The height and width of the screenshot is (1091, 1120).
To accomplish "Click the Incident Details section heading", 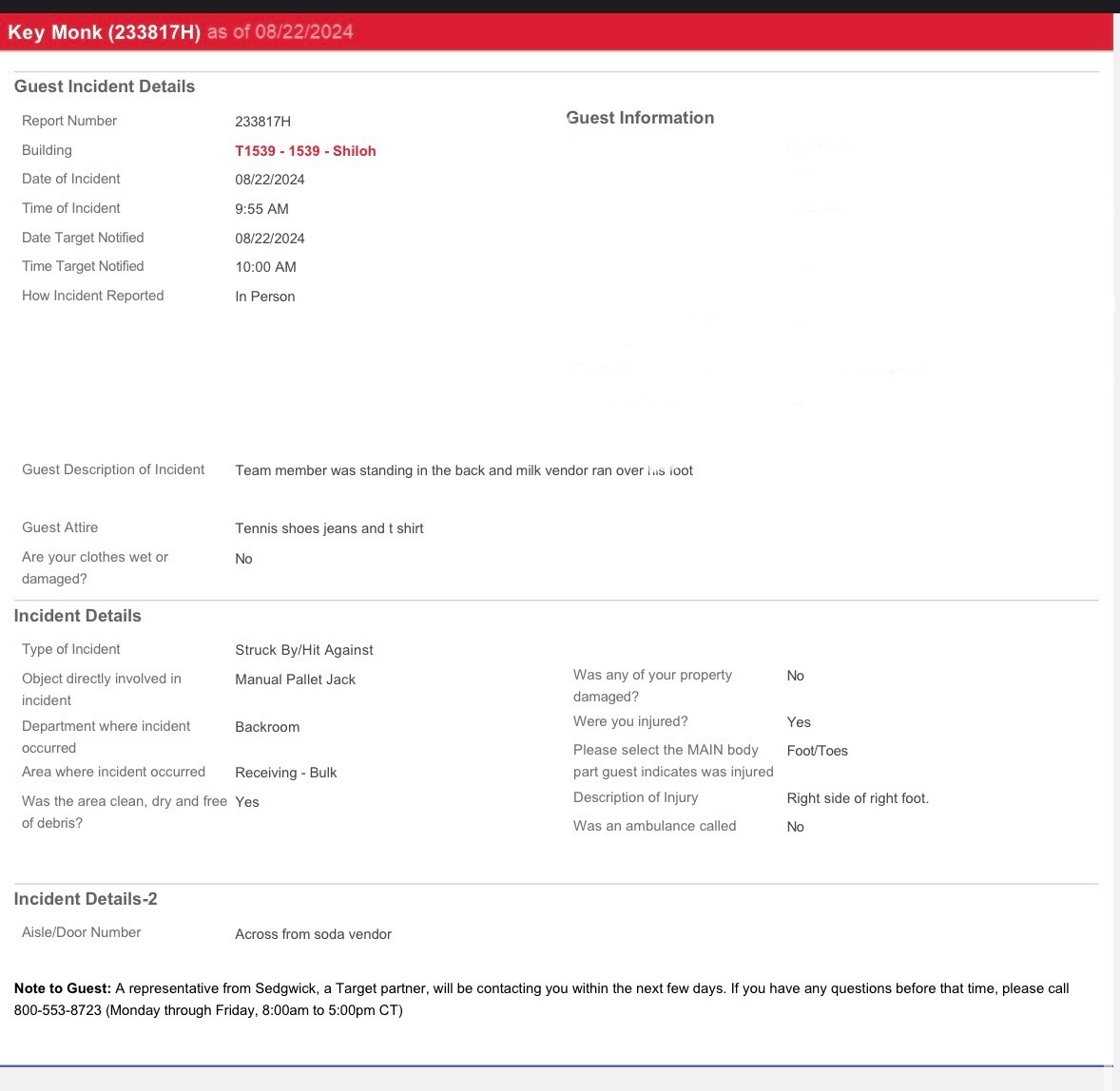I will coord(78,616).
